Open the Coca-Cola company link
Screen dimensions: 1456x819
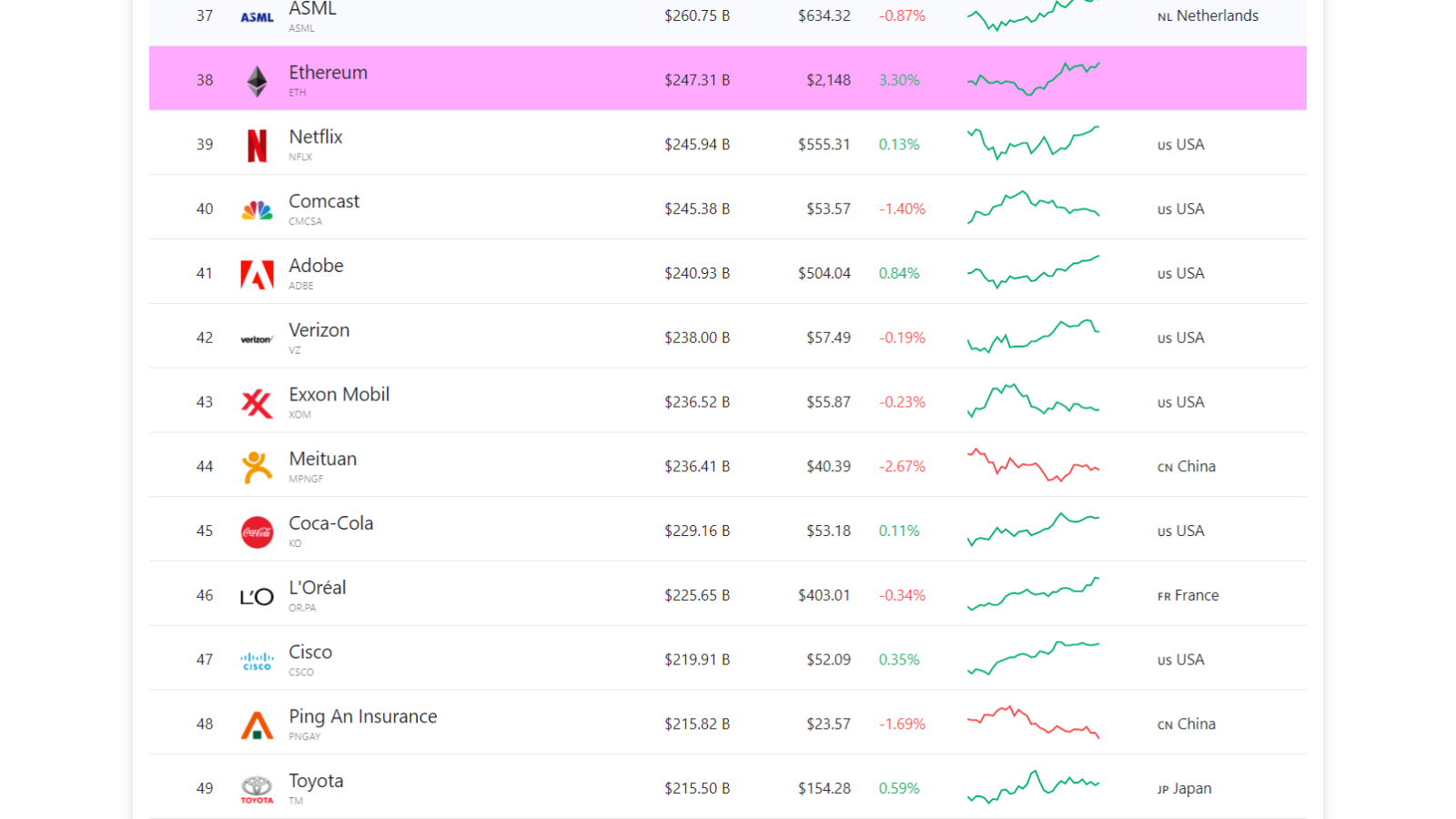tap(331, 523)
